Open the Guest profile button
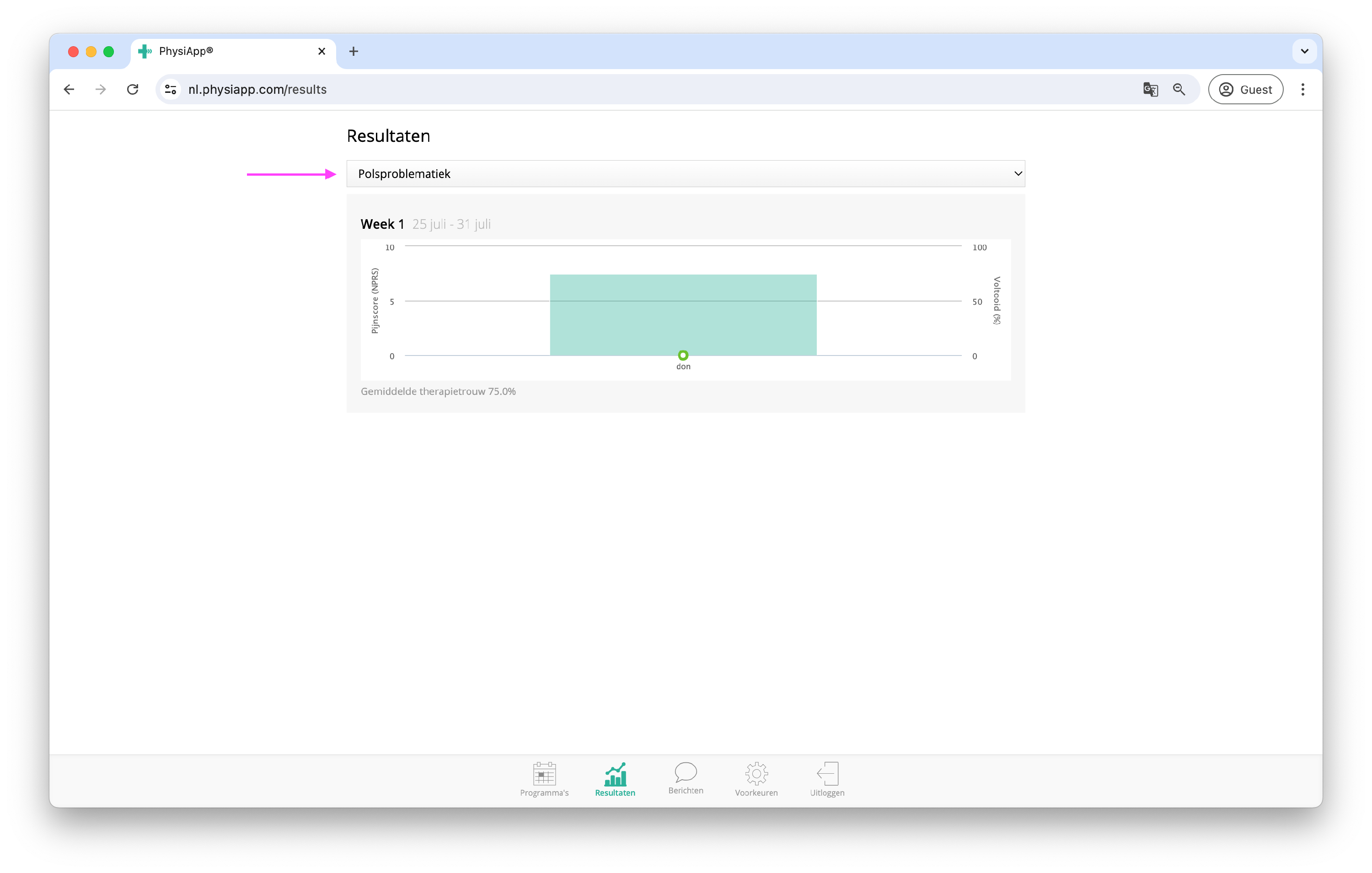1372x873 pixels. click(1245, 89)
